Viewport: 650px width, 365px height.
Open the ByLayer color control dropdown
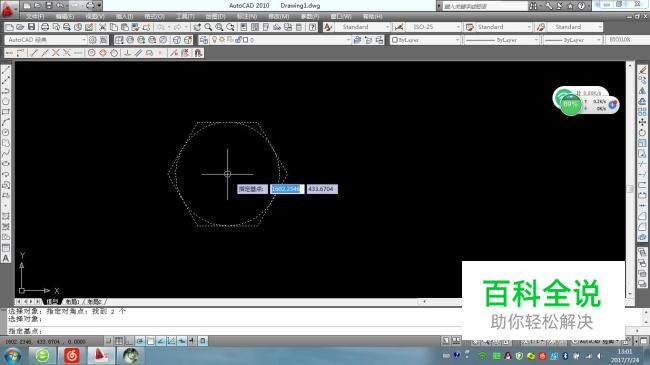(x=425, y=40)
